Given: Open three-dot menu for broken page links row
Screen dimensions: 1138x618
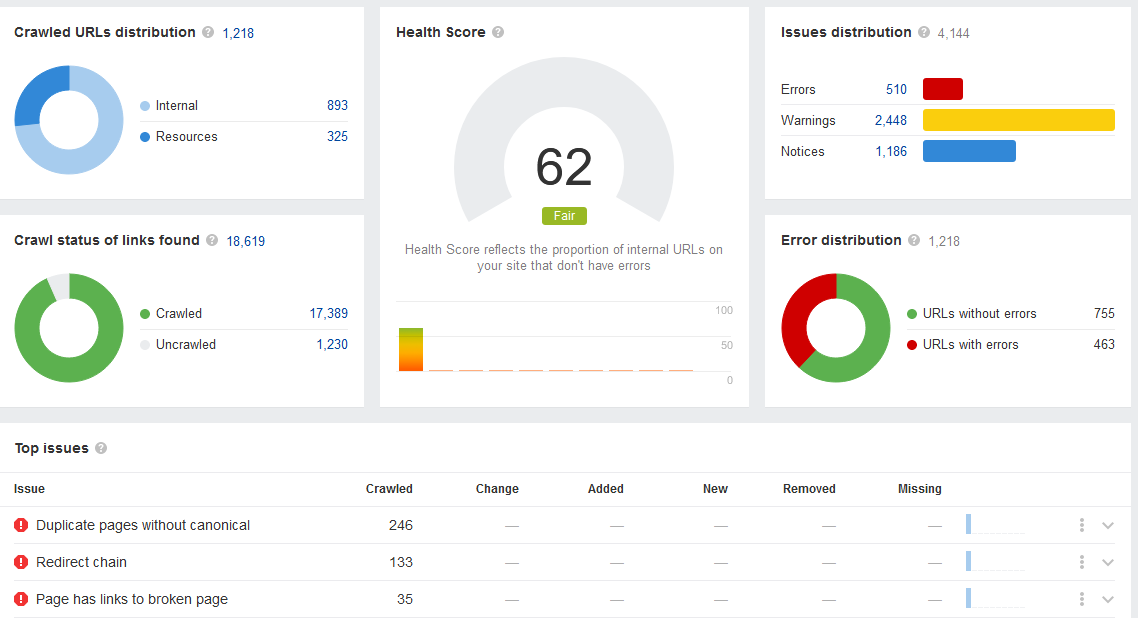Looking at the screenshot, I should 1081,599.
